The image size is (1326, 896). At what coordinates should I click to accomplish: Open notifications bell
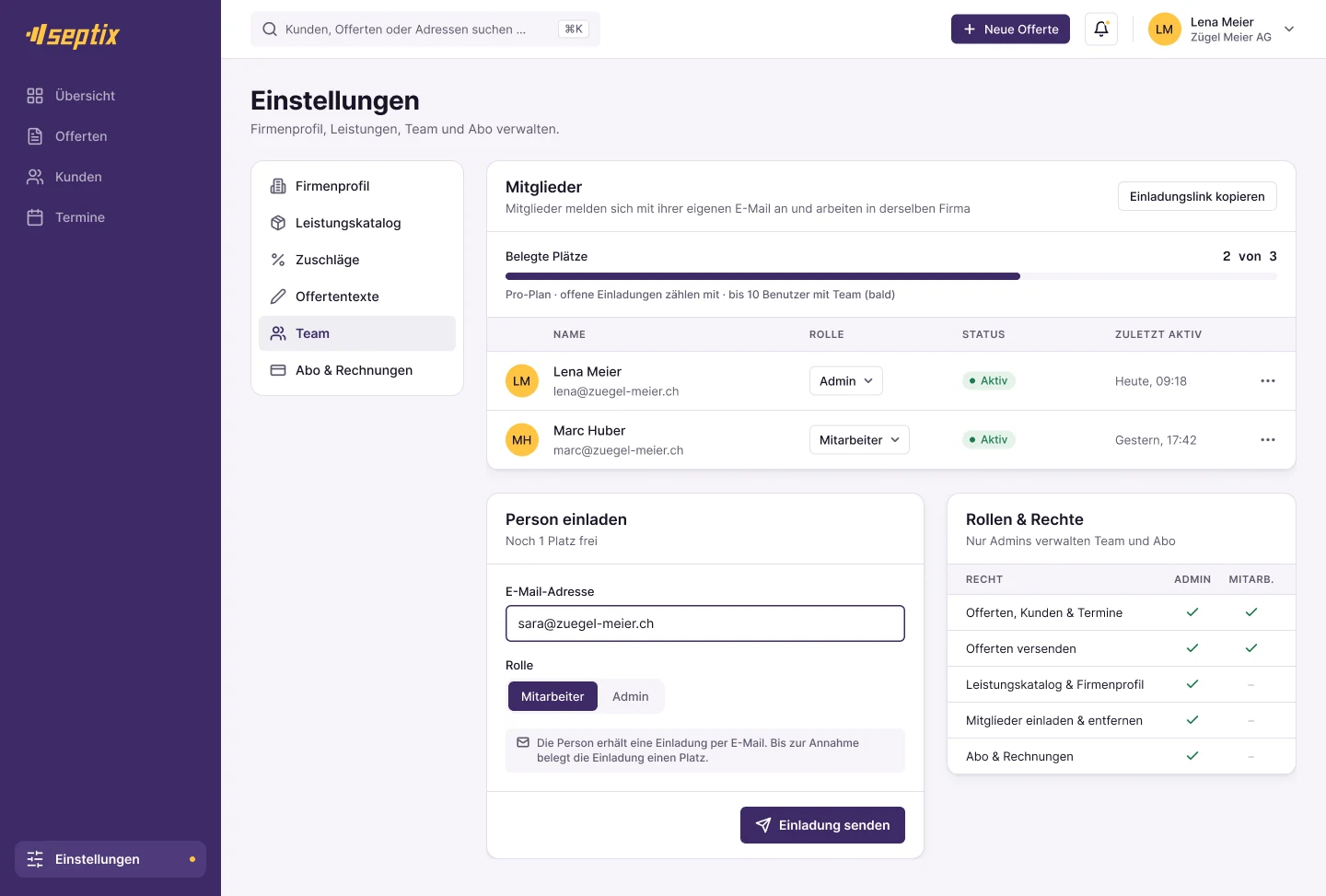1101,29
